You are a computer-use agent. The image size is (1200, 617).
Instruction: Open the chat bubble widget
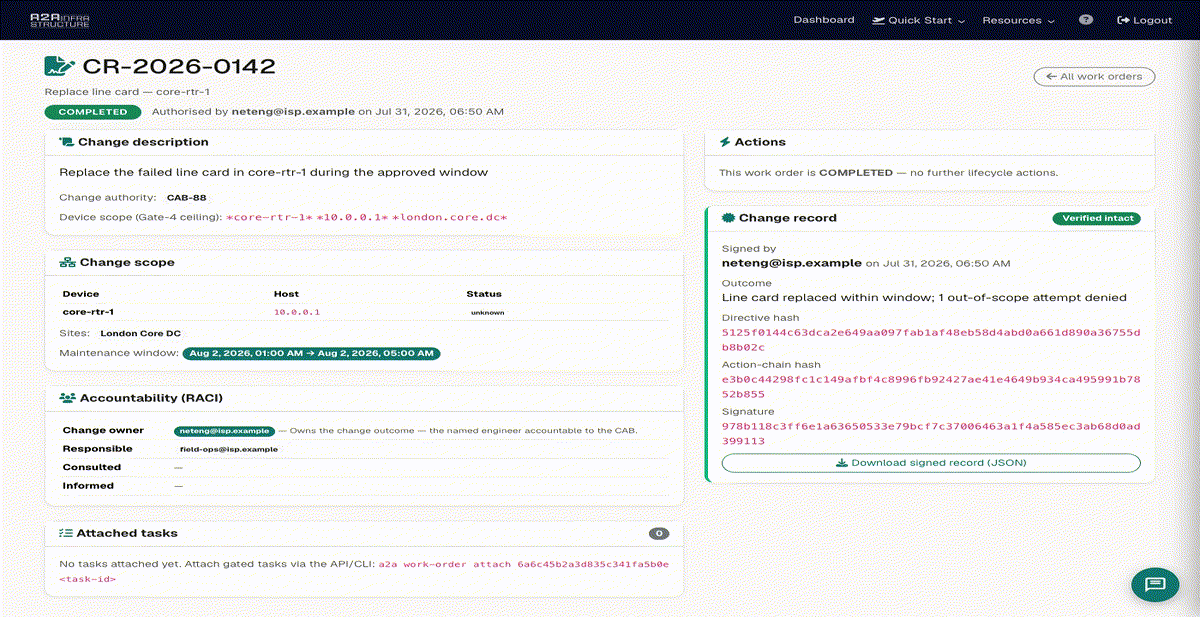1155,584
